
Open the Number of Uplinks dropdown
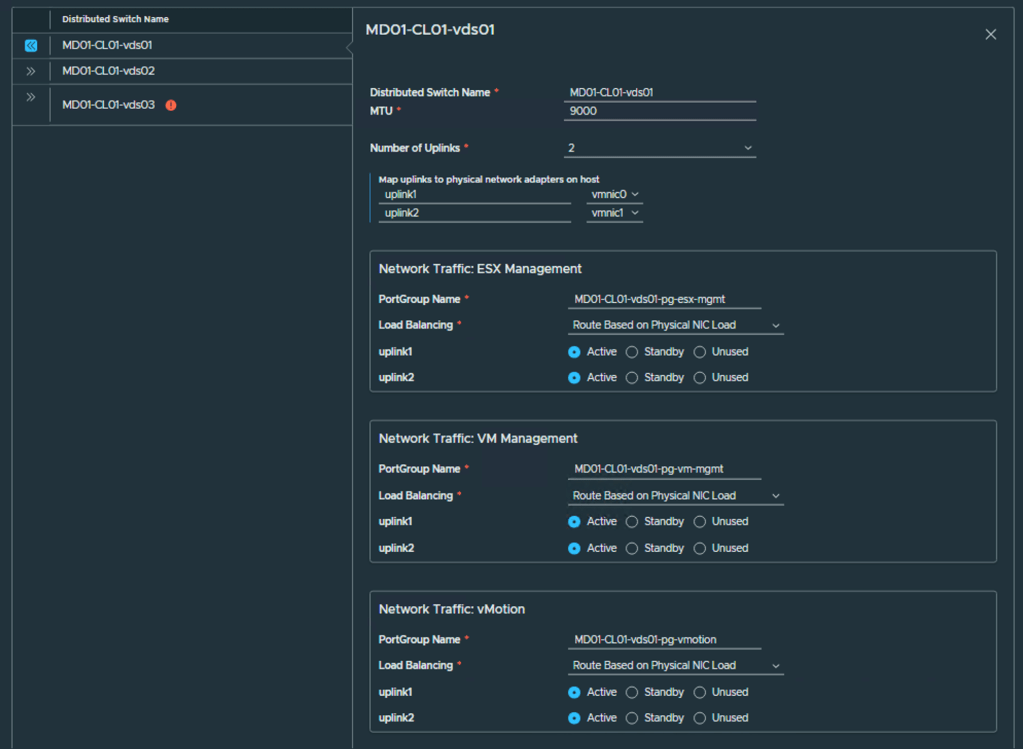click(x=660, y=147)
